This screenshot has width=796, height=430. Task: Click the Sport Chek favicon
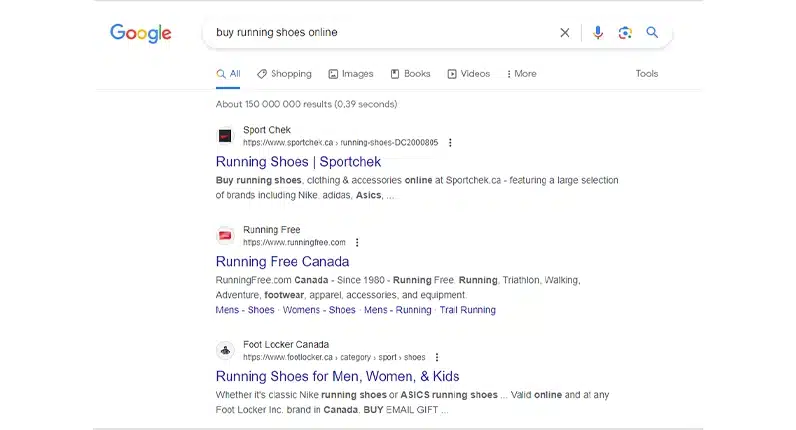(x=225, y=136)
